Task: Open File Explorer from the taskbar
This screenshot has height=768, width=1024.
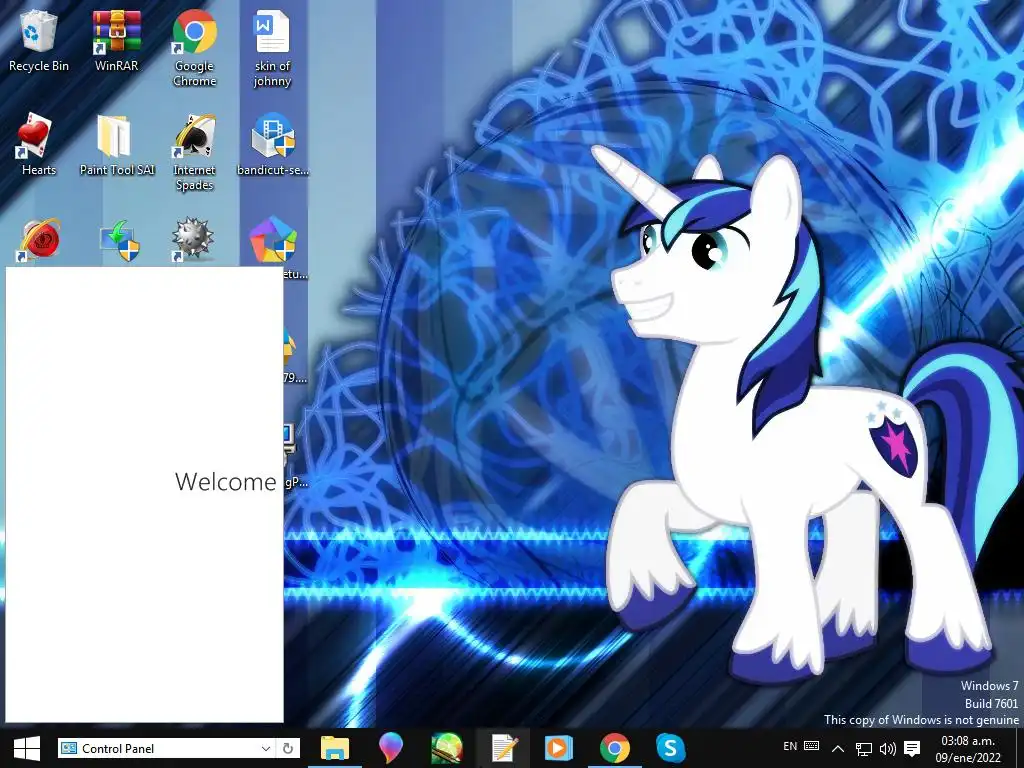Action: pyautogui.click(x=335, y=748)
